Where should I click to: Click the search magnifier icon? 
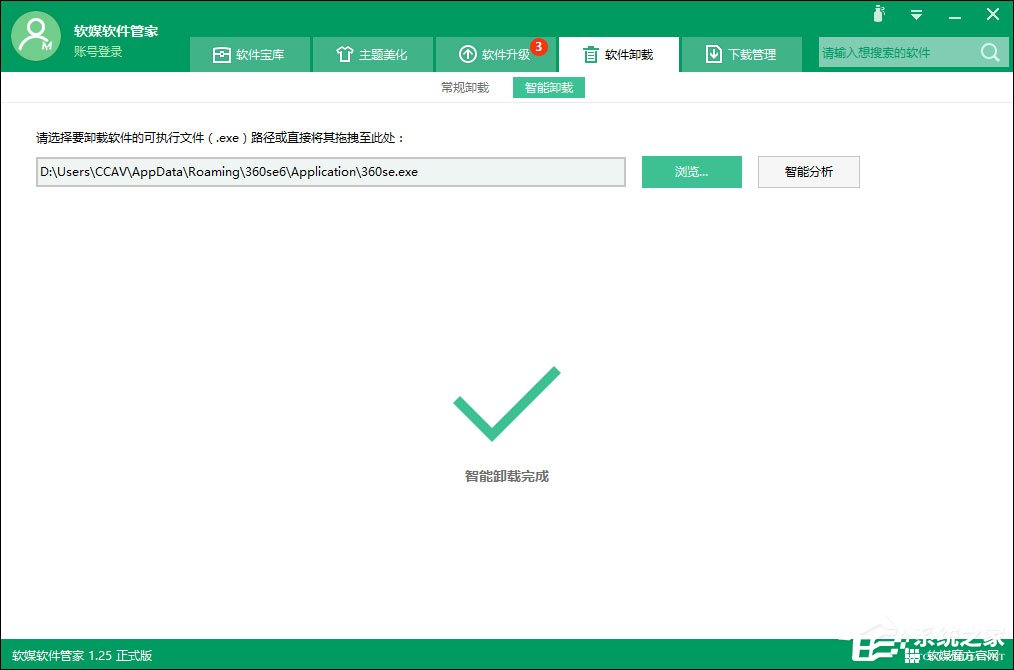pos(990,53)
